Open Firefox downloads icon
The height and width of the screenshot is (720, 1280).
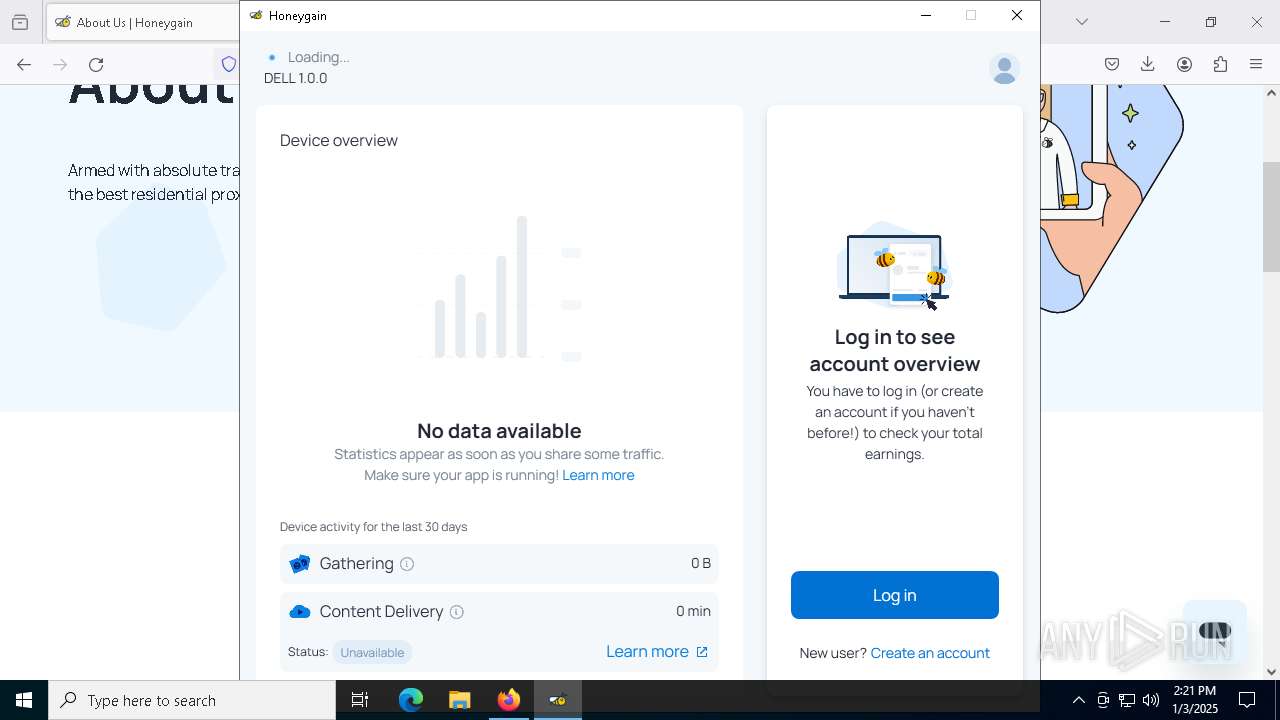tap(1148, 64)
